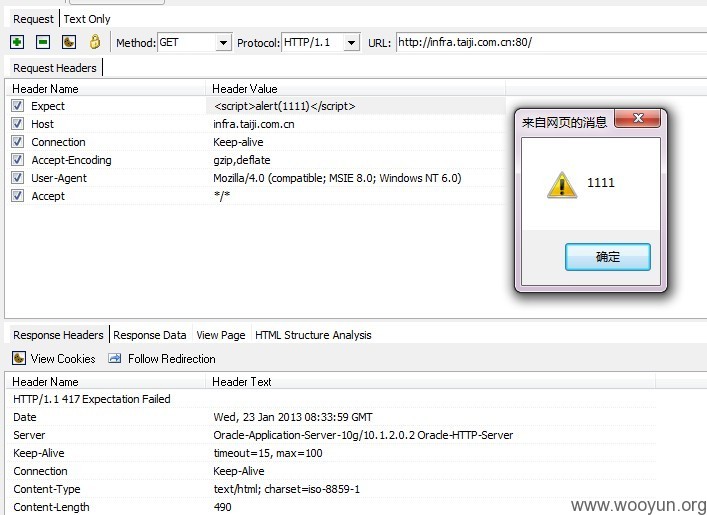This screenshot has width=707, height=515.
Task: Select the Wed, 23 Jan 2013 date value
Action: pyautogui.click(x=293, y=417)
